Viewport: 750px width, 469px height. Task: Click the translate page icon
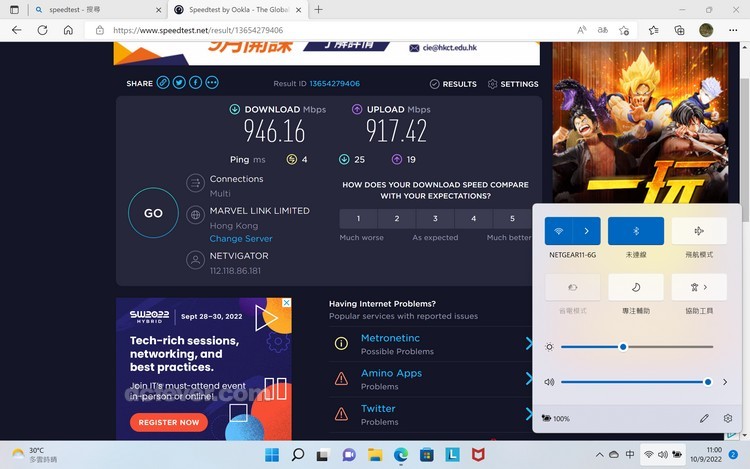point(603,30)
